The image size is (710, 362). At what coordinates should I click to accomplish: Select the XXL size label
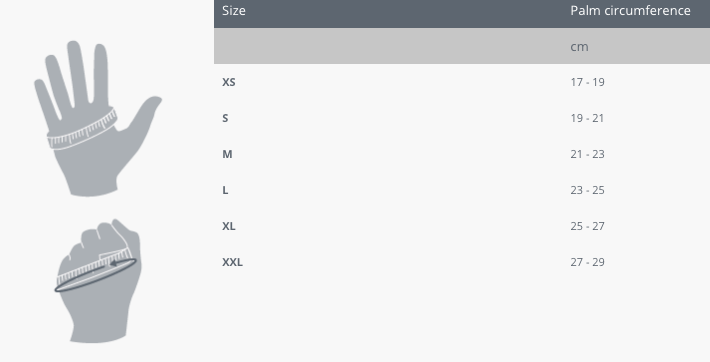(x=232, y=262)
